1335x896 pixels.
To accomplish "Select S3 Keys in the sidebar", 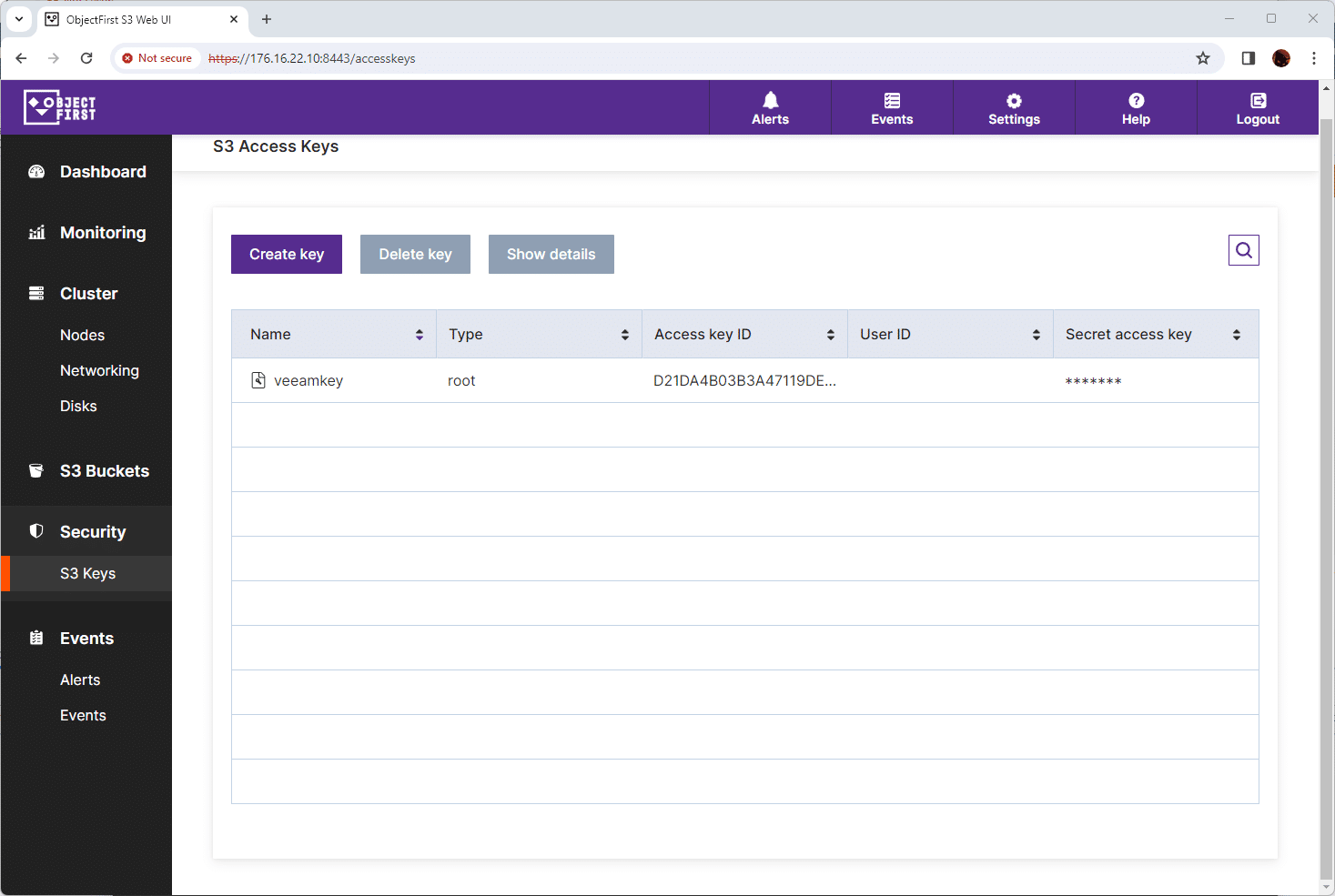I will (87, 573).
